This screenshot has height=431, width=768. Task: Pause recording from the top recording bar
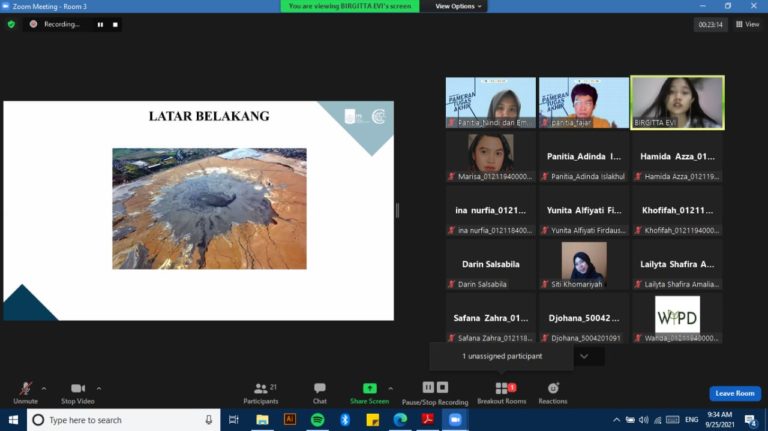click(x=100, y=24)
